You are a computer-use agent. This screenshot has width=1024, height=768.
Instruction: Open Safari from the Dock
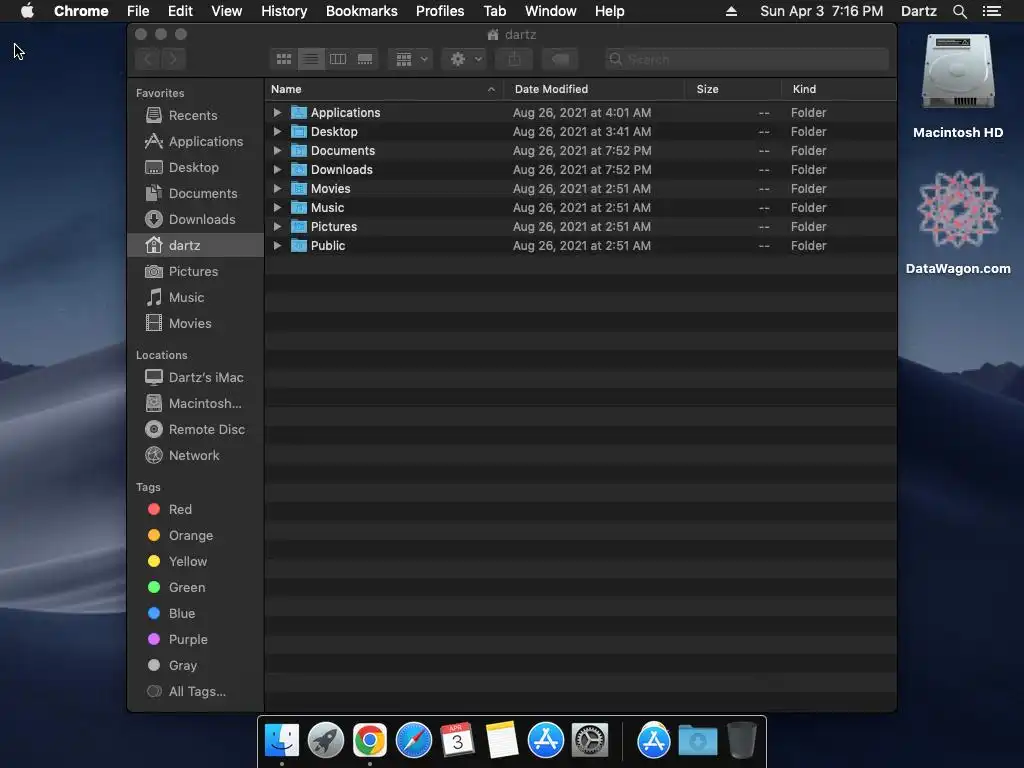pos(414,740)
